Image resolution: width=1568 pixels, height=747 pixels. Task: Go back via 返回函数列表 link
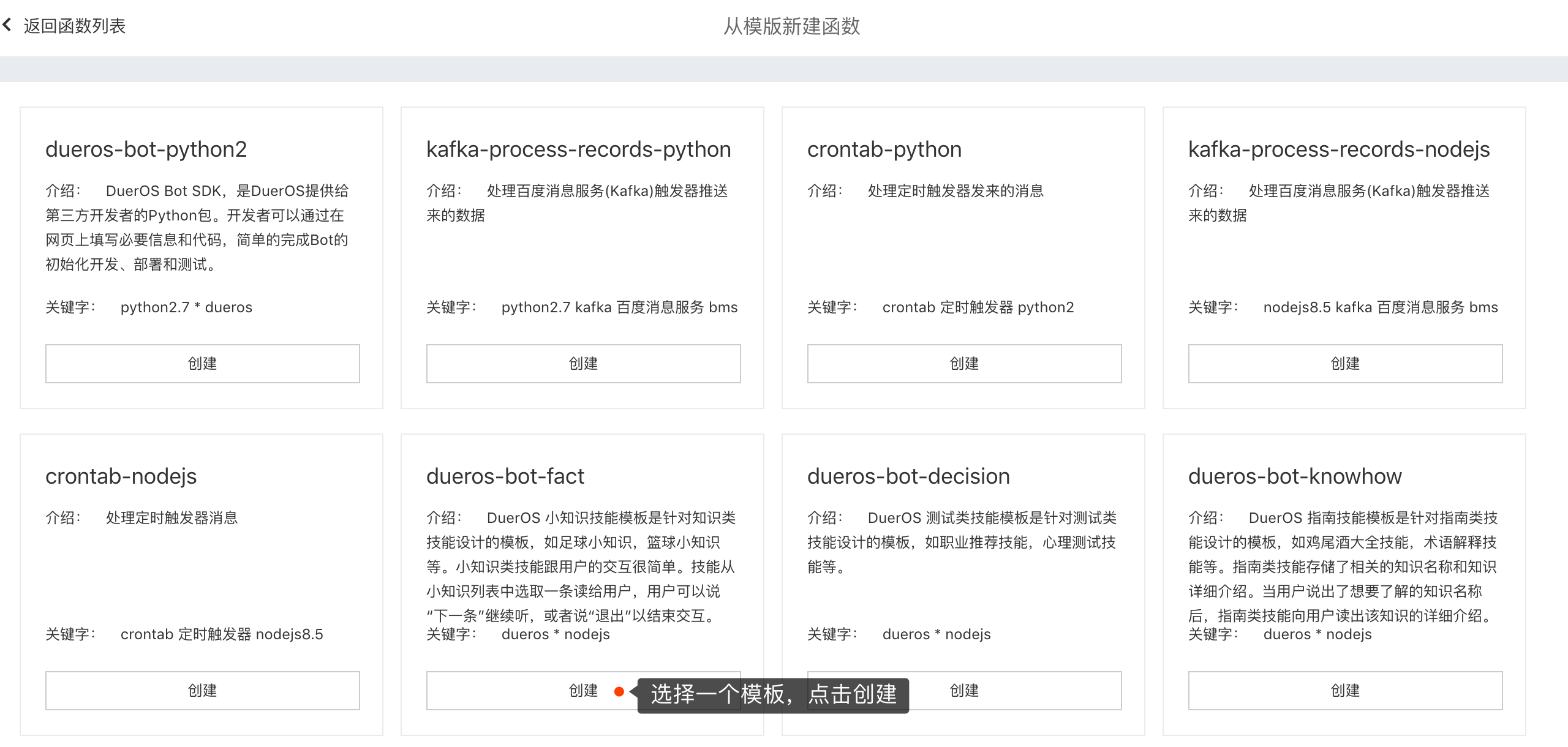74,26
